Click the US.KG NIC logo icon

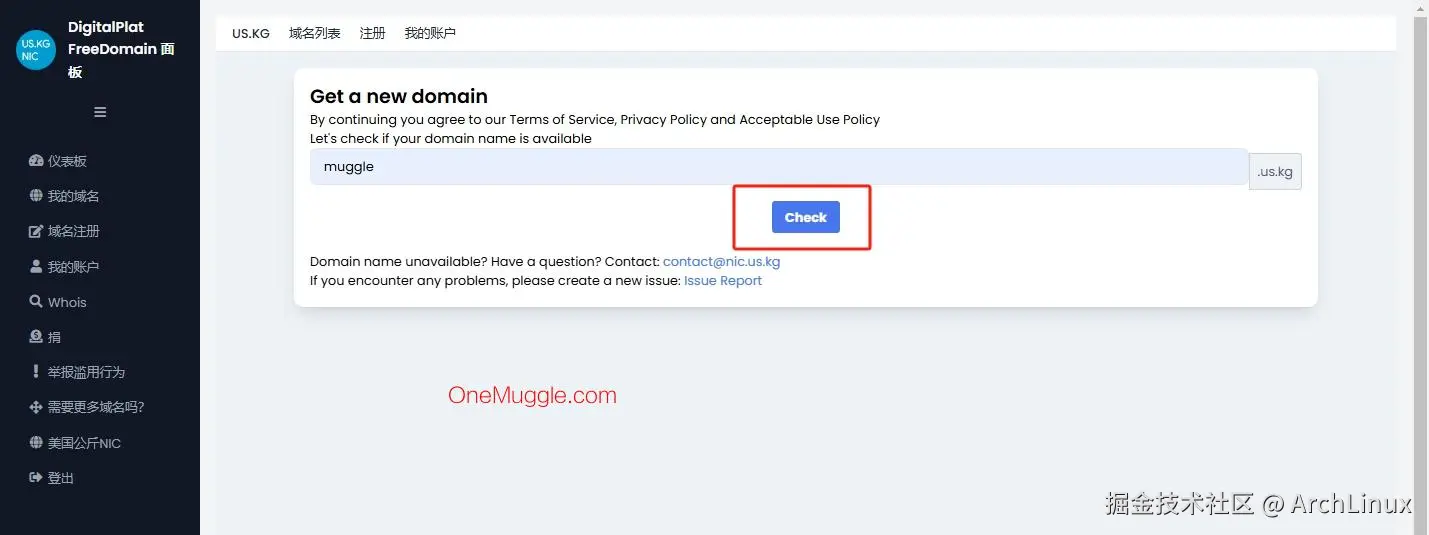click(36, 50)
